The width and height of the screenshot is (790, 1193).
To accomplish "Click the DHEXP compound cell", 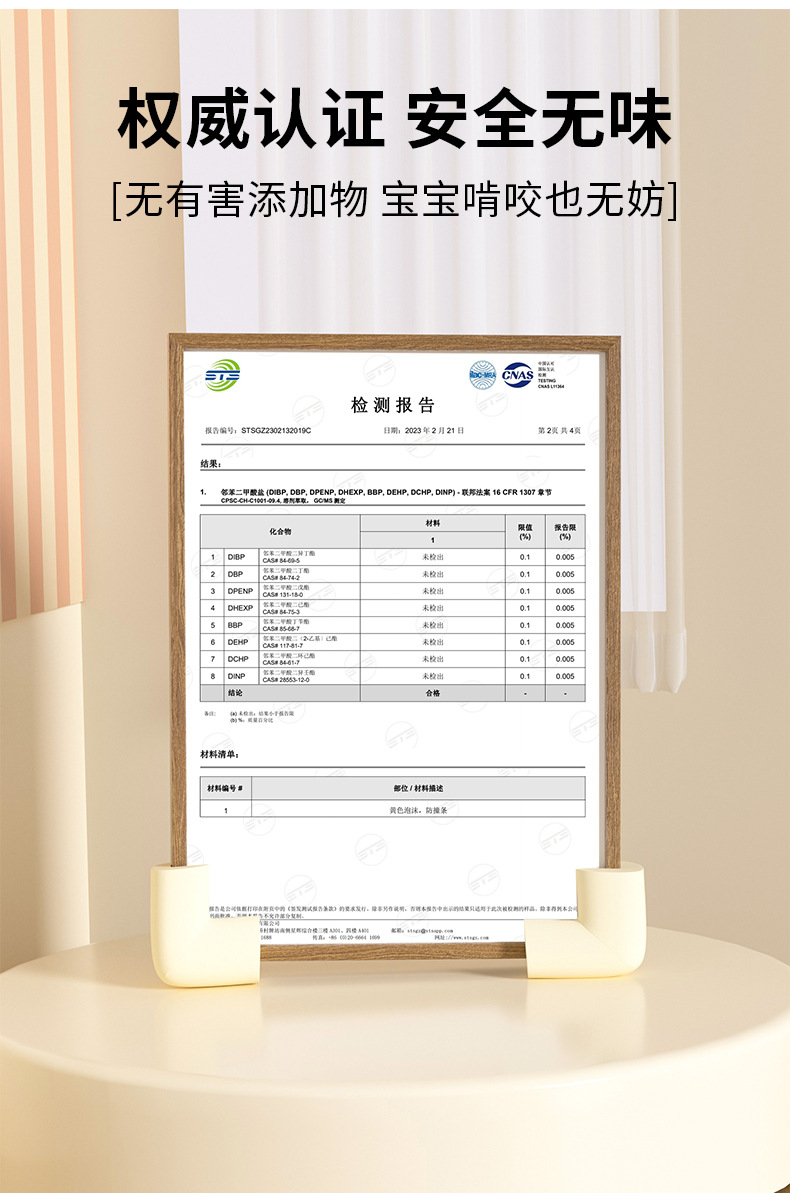I will [x=240, y=608].
